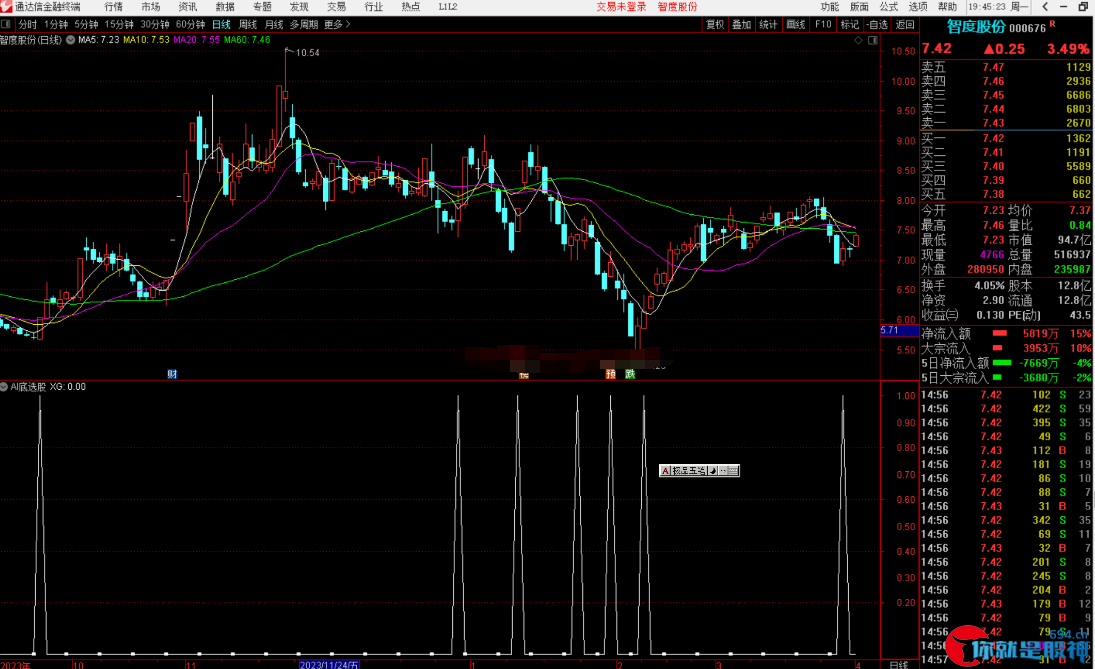1095x669 pixels.
Task: Click the 5日净流入额 green bar
Action: [x=1001, y=362]
